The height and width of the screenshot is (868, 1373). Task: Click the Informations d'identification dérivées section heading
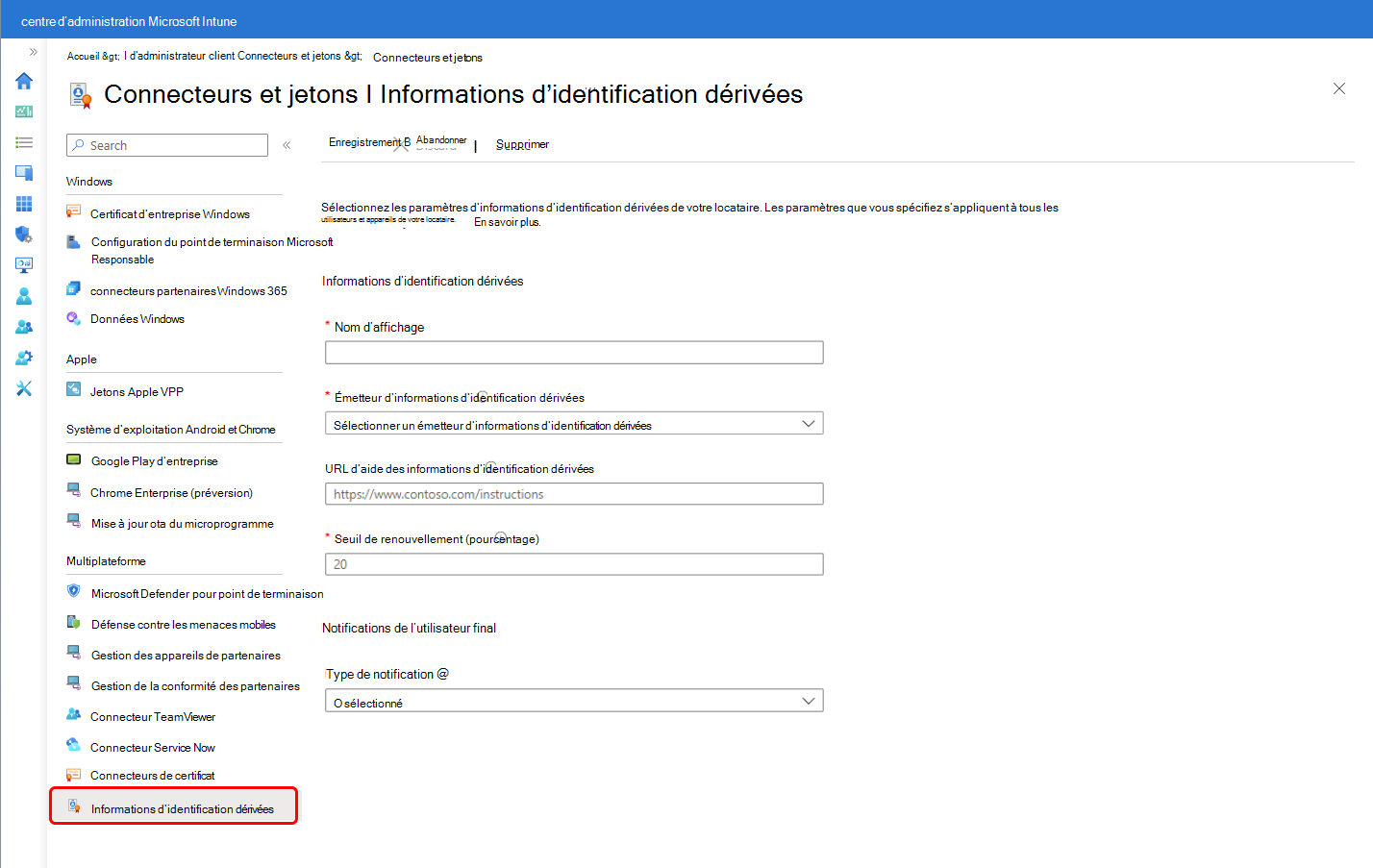pyautogui.click(x=423, y=282)
